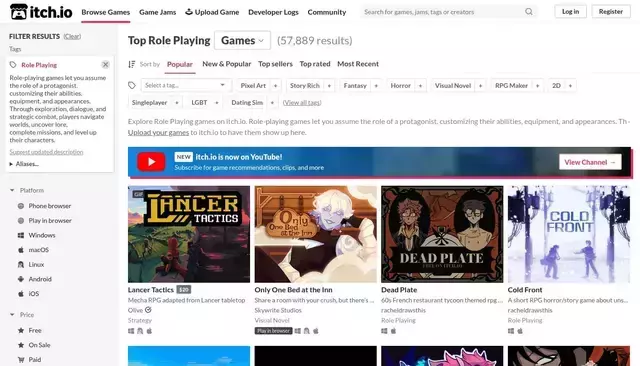Filter by Paid price
This screenshot has height=366, width=640.
click(29, 359)
